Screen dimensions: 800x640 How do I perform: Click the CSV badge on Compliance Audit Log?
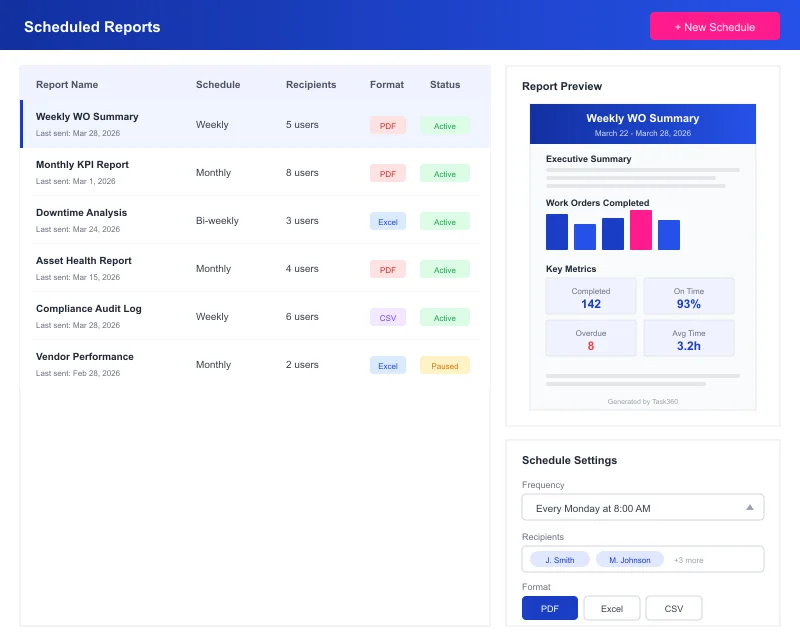point(387,317)
